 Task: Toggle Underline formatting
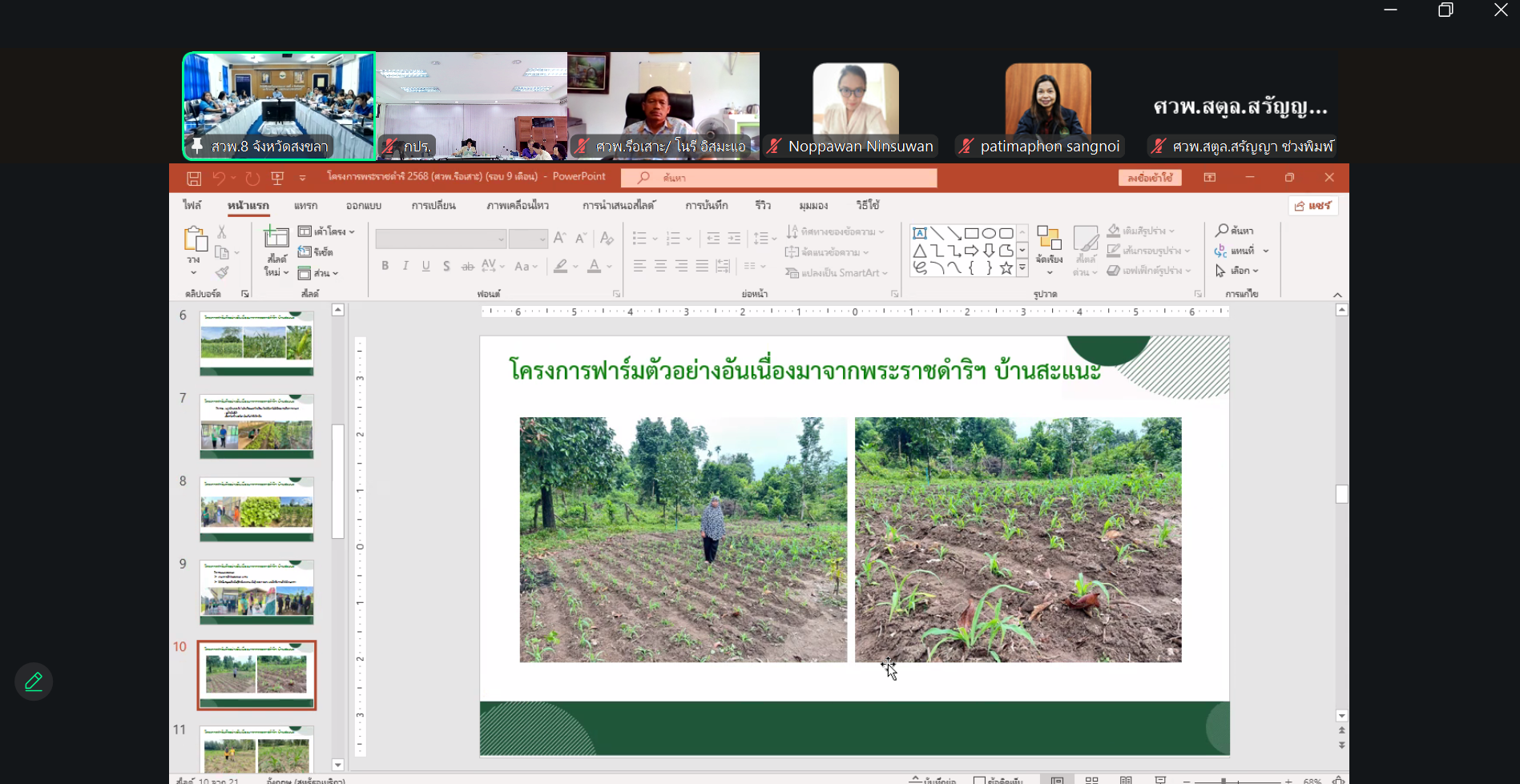pos(426,266)
